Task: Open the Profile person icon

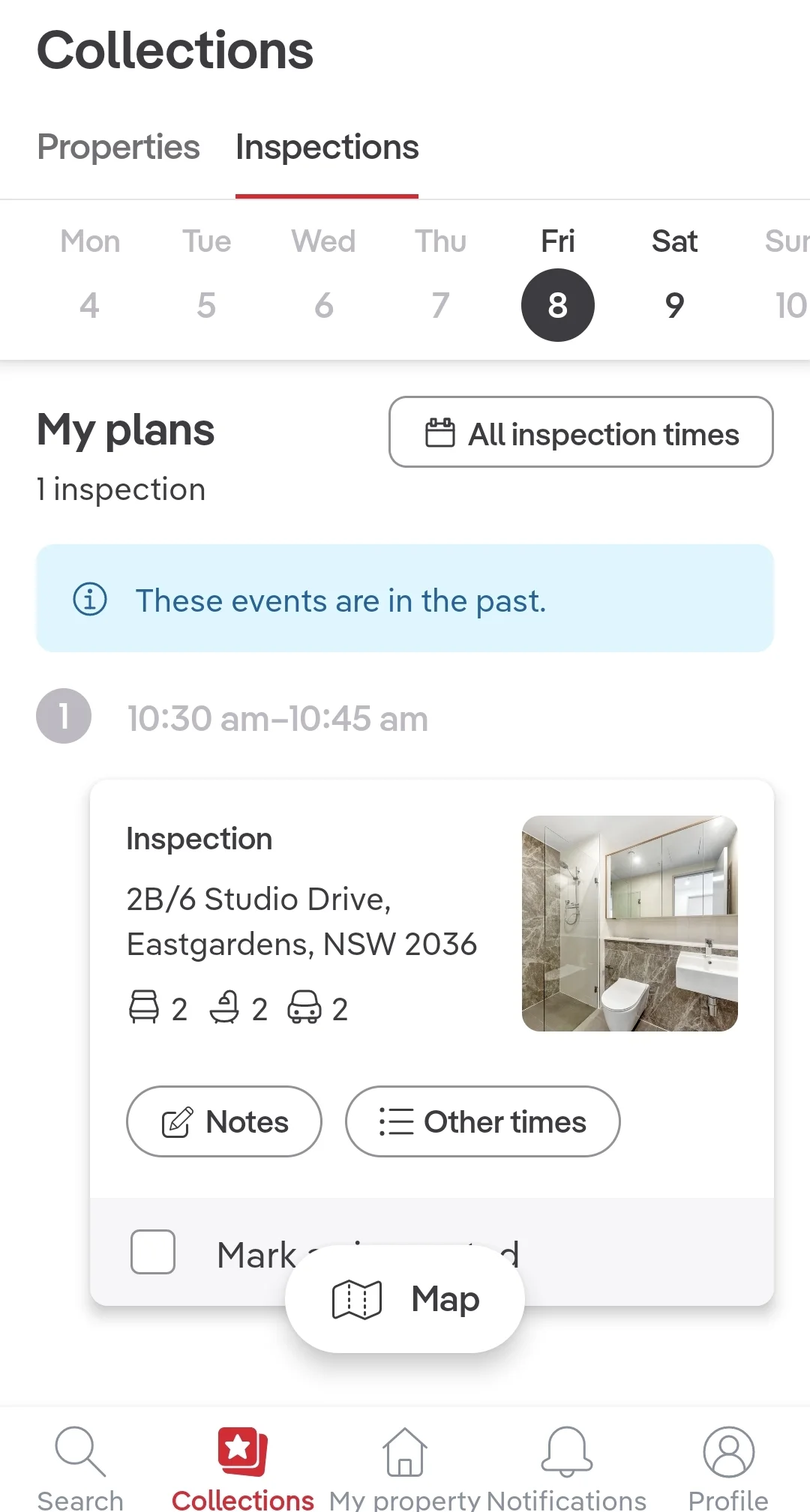Action: pos(728,1451)
